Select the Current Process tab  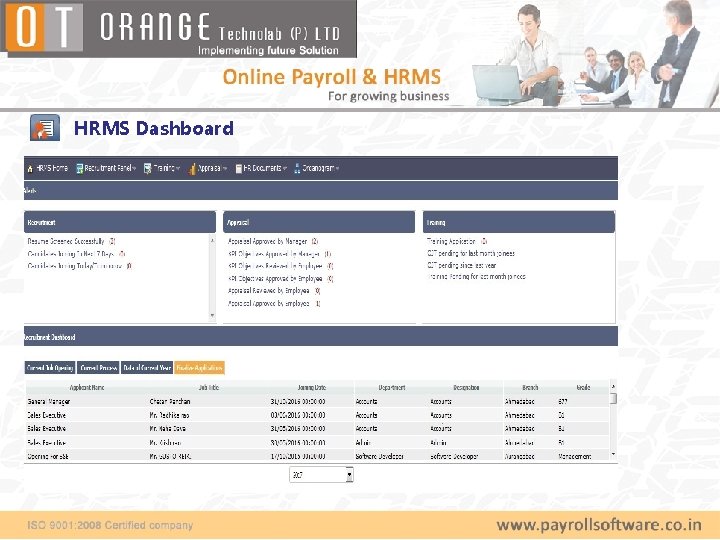[x=98, y=368]
